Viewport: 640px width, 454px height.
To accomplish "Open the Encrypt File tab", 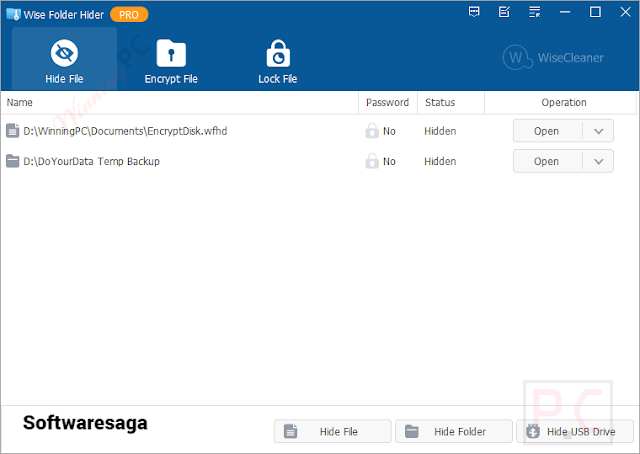I will pos(171,61).
